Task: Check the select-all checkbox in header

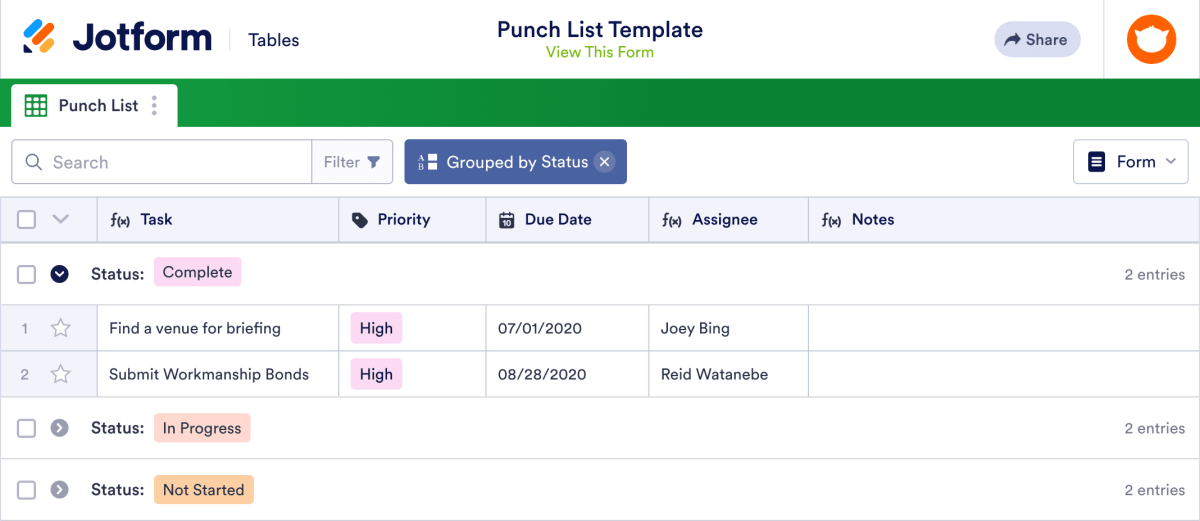Action: pyautogui.click(x=27, y=220)
